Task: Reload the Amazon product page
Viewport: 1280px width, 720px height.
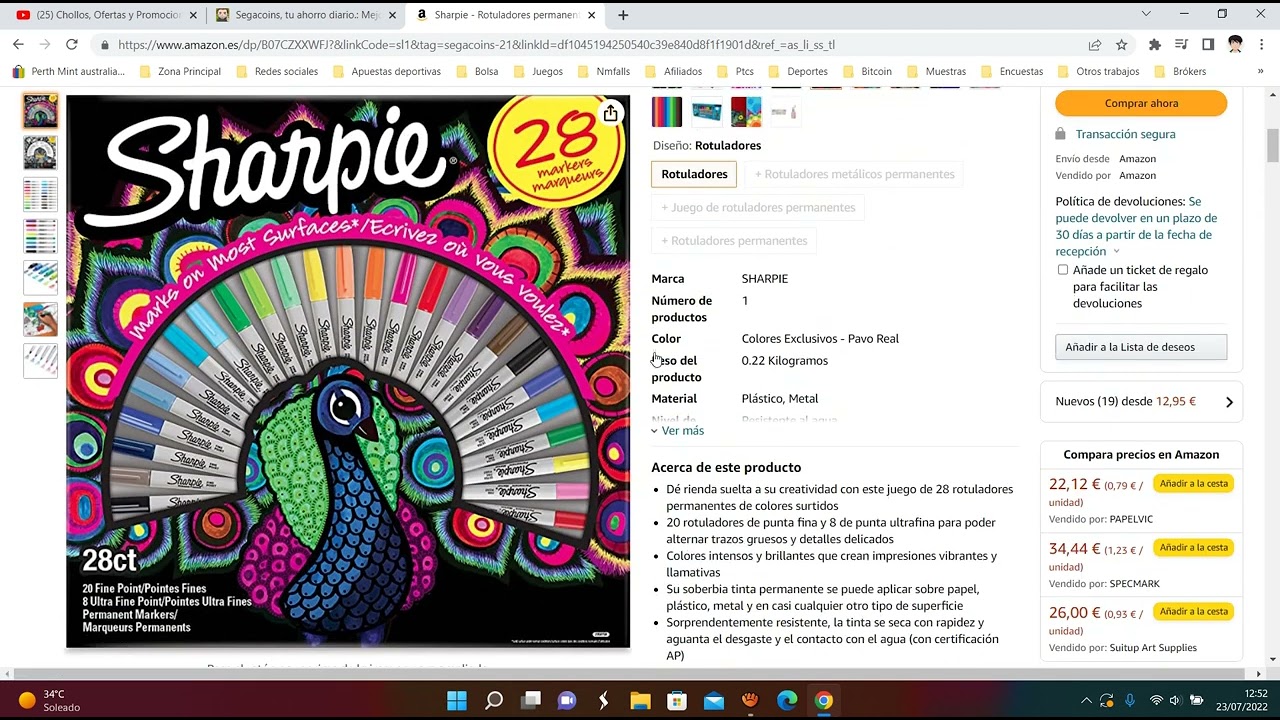Action: pos(71,44)
